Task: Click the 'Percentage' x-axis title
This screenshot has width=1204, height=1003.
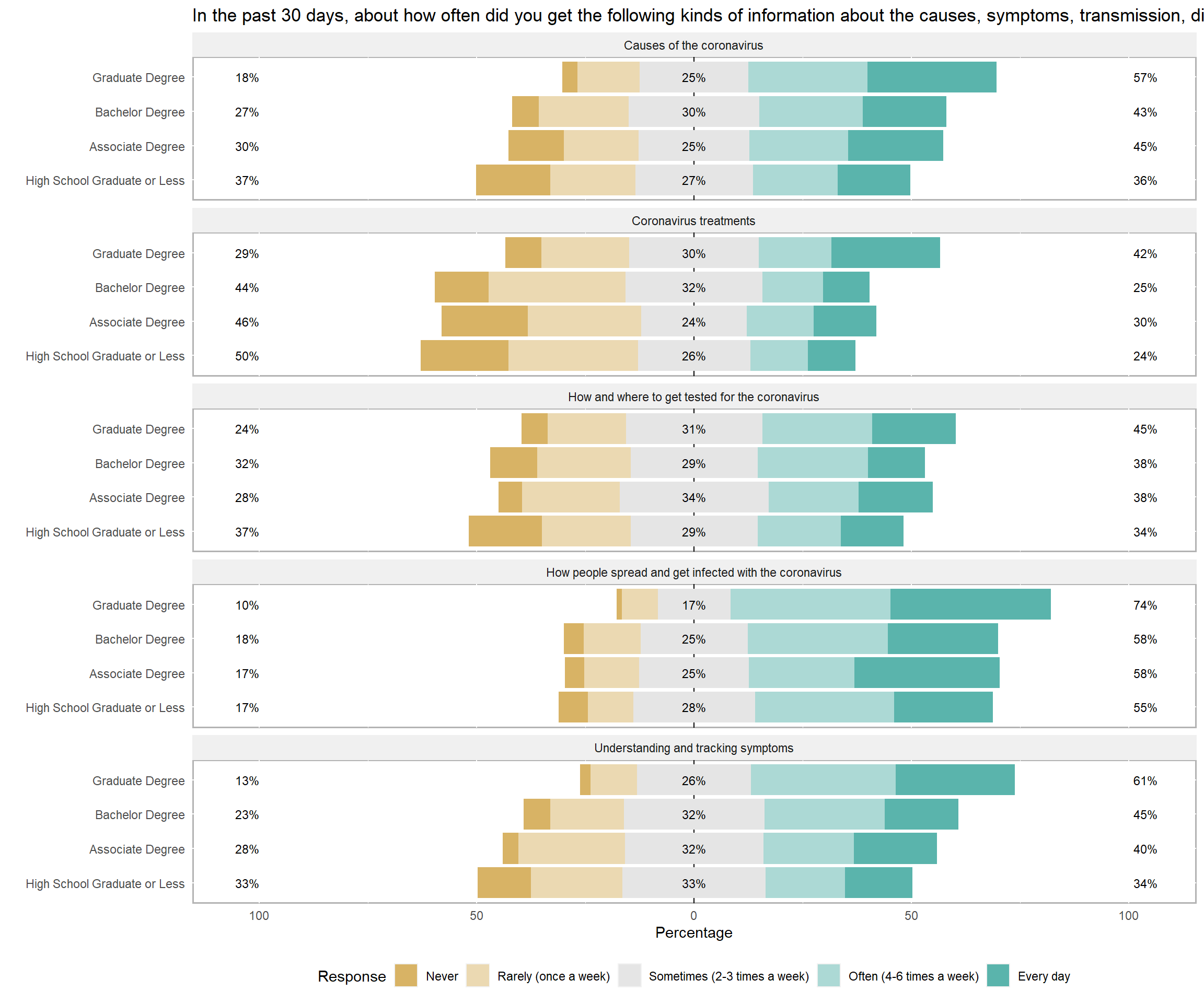Action: coord(694,933)
